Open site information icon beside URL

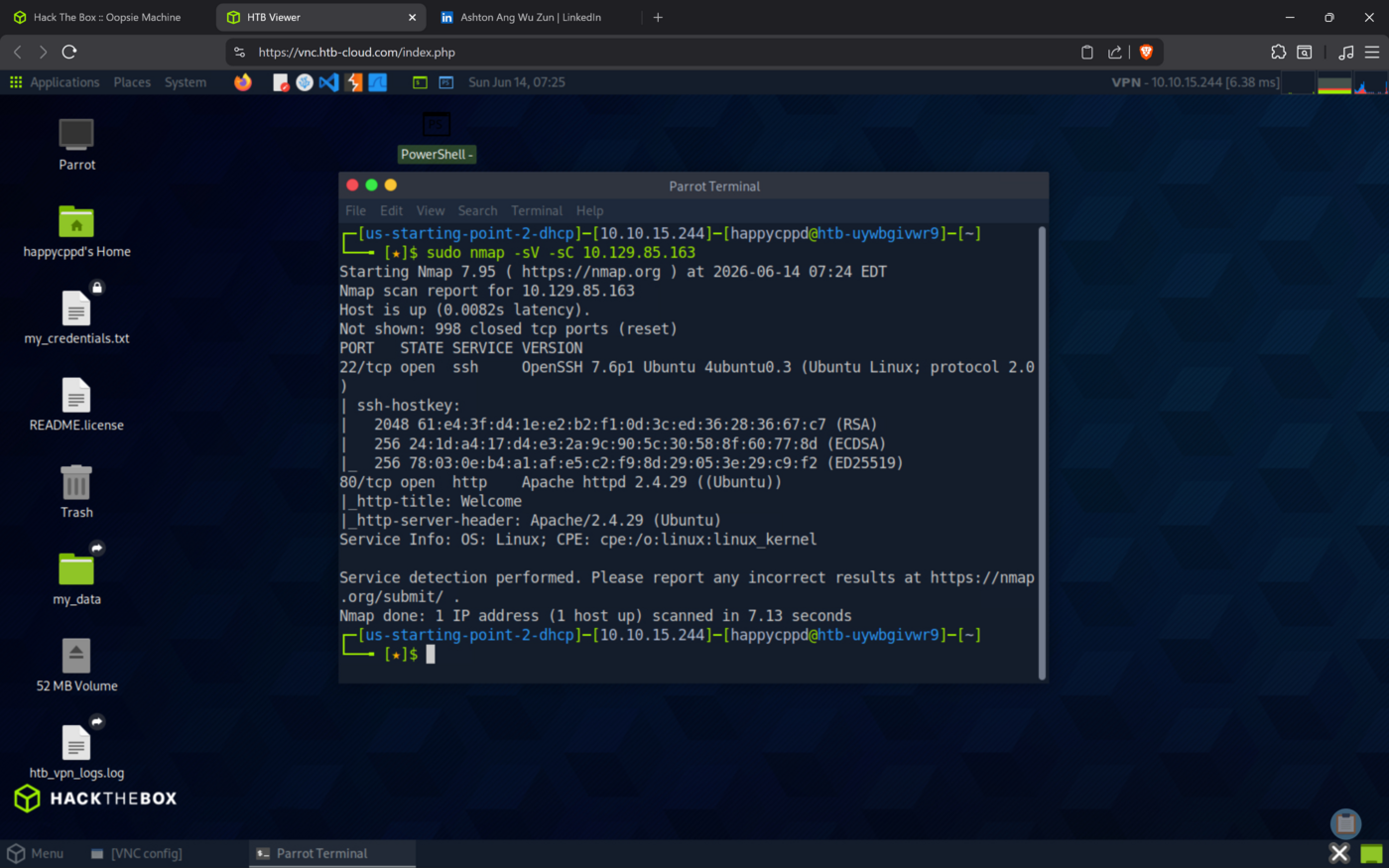pos(239,52)
